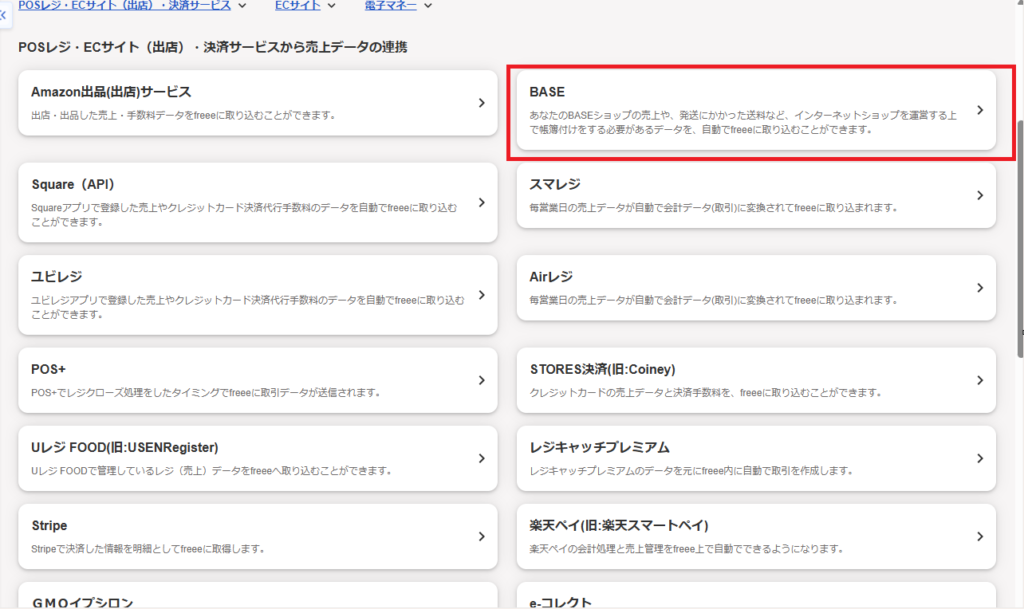This screenshot has width=1024, height=609.
Task: Click the ECサイト navigation link
Action: (x=298, y=5)
